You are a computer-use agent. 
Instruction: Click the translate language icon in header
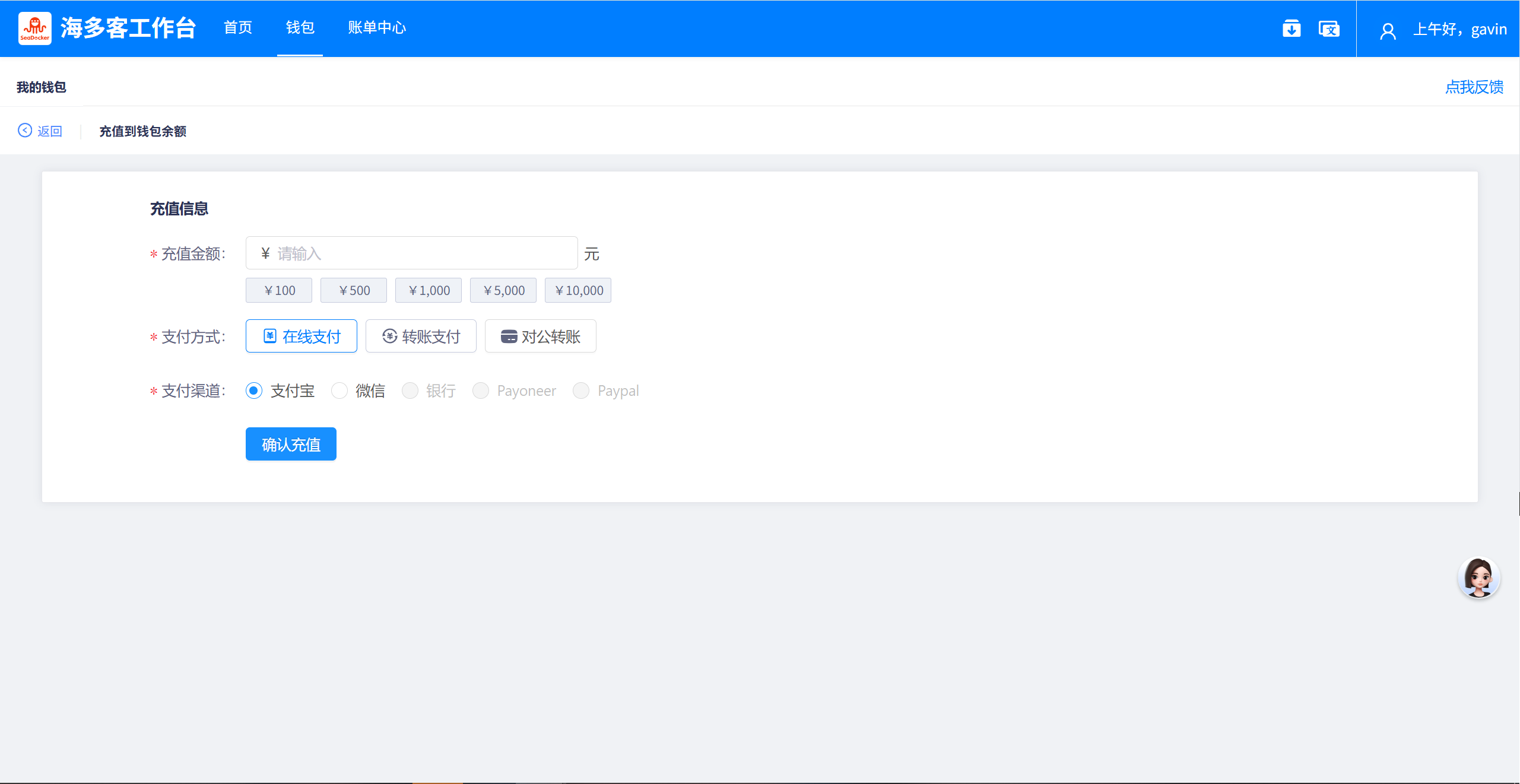(x=1328, y=28)
